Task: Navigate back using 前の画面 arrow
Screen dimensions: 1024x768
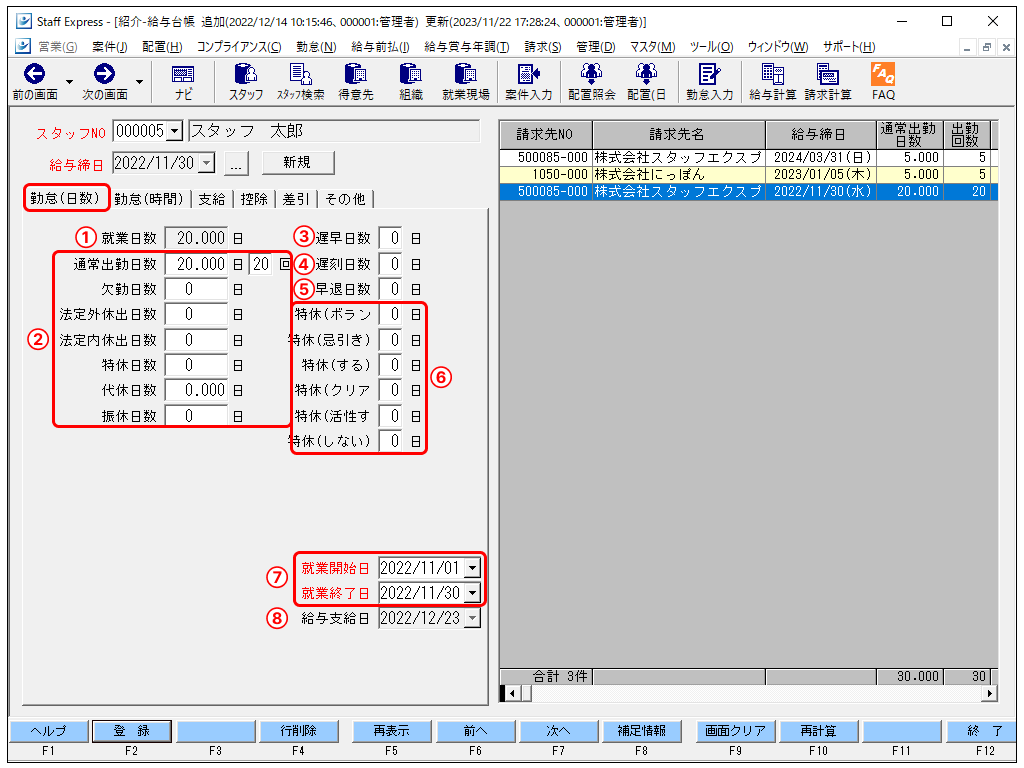Action: click(35, 73)
